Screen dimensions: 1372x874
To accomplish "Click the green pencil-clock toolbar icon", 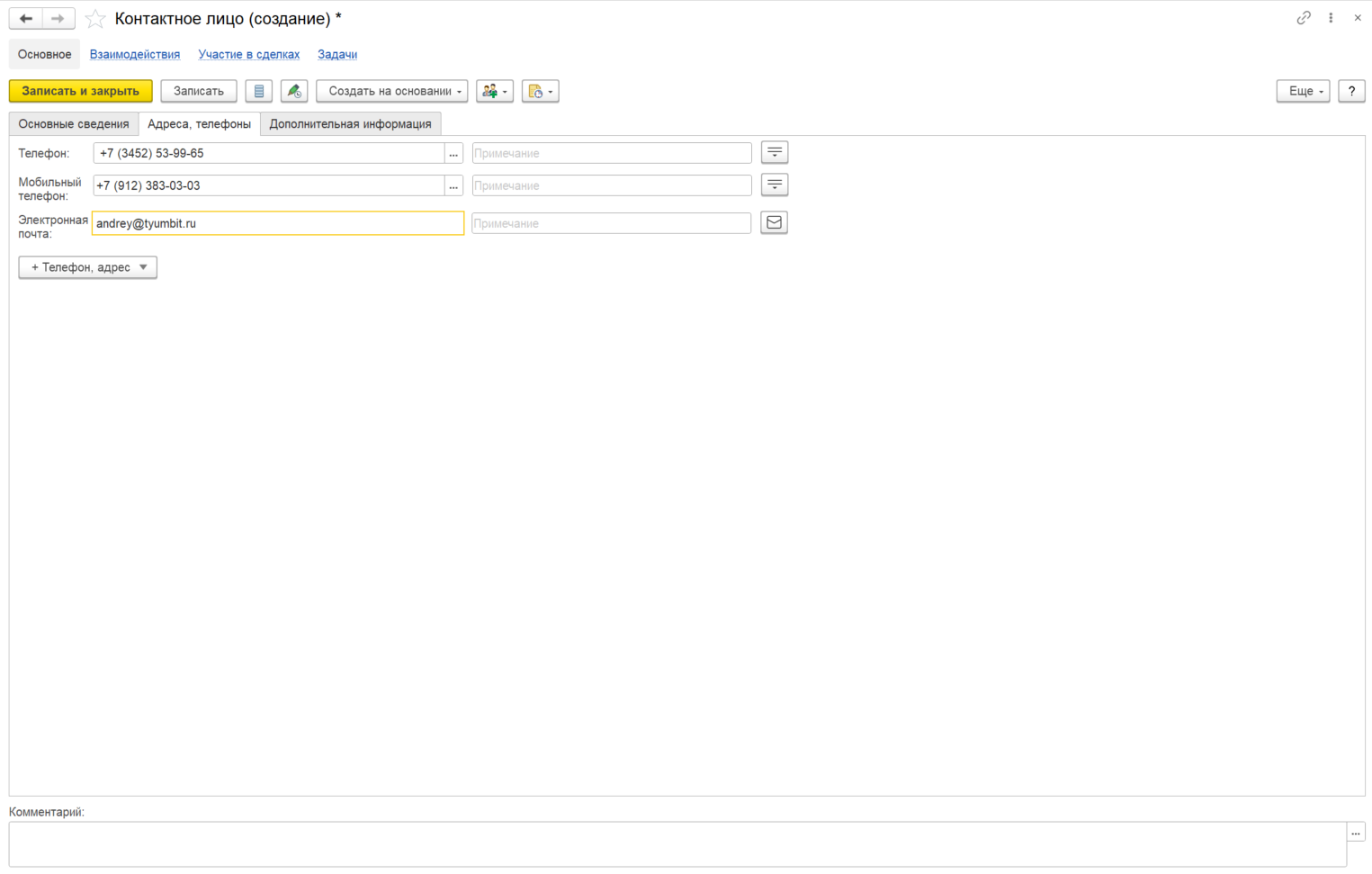I will [x=294, y=91].
